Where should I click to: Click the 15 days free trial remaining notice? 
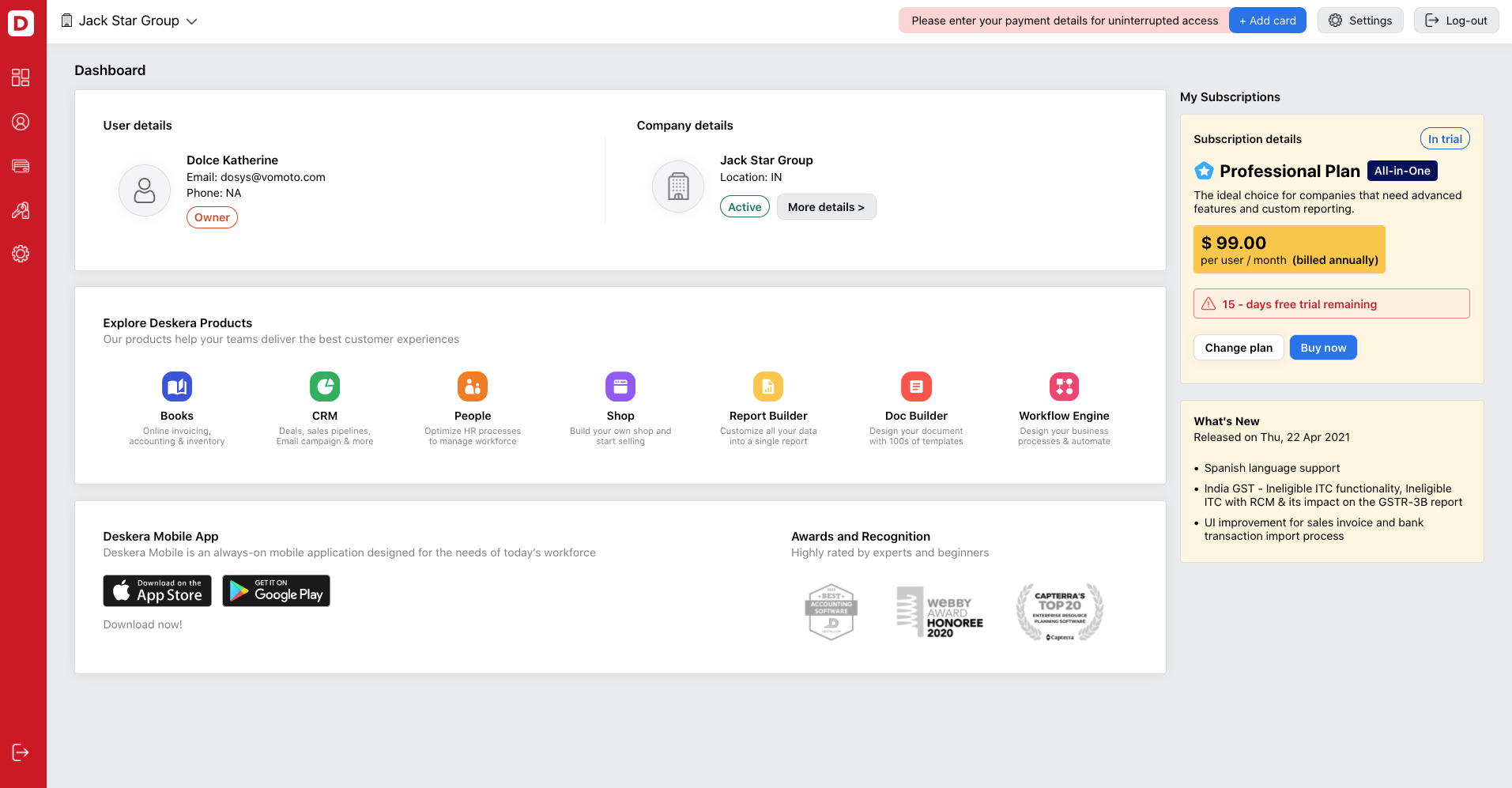coord(1331,304)
